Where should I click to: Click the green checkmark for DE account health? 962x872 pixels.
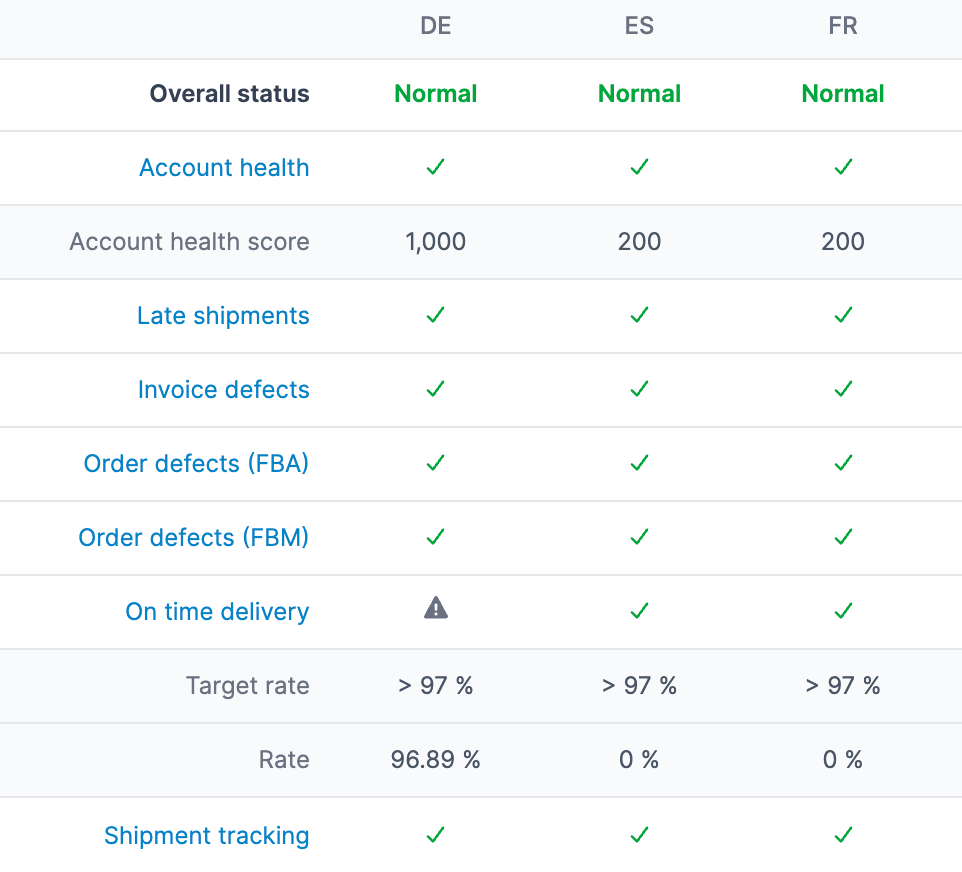[435, 167]
